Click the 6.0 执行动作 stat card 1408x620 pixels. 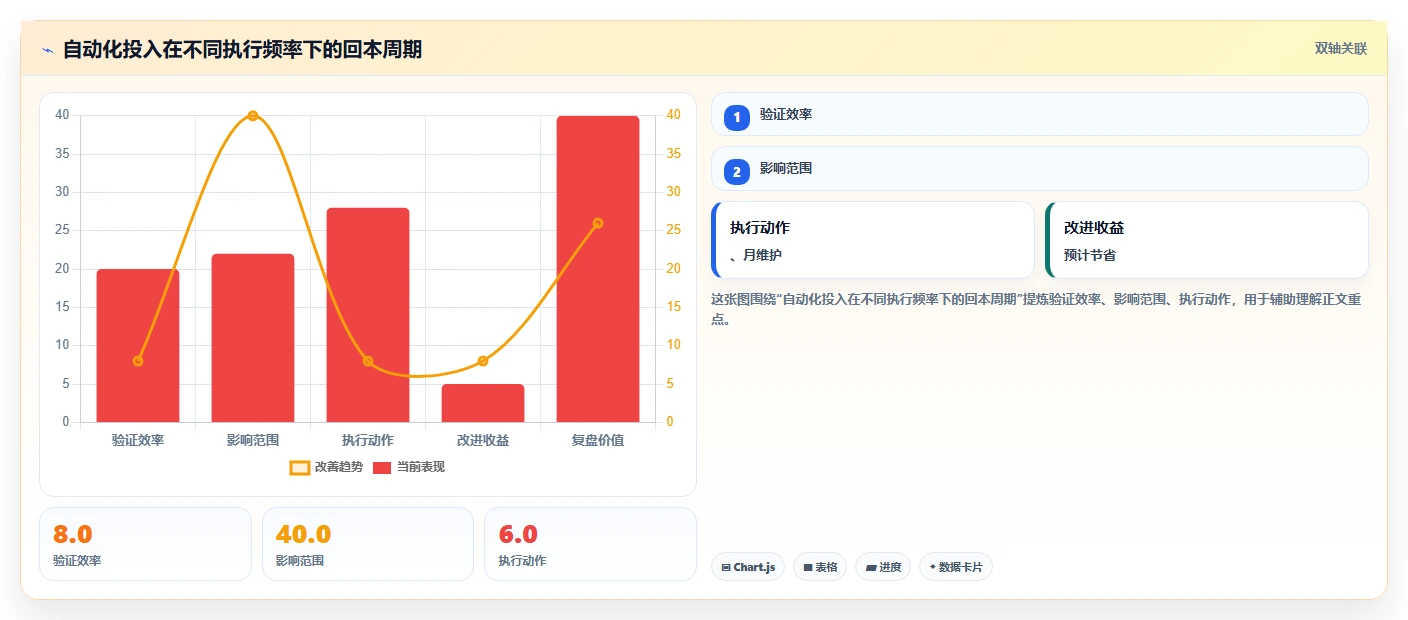pos(590,544)
